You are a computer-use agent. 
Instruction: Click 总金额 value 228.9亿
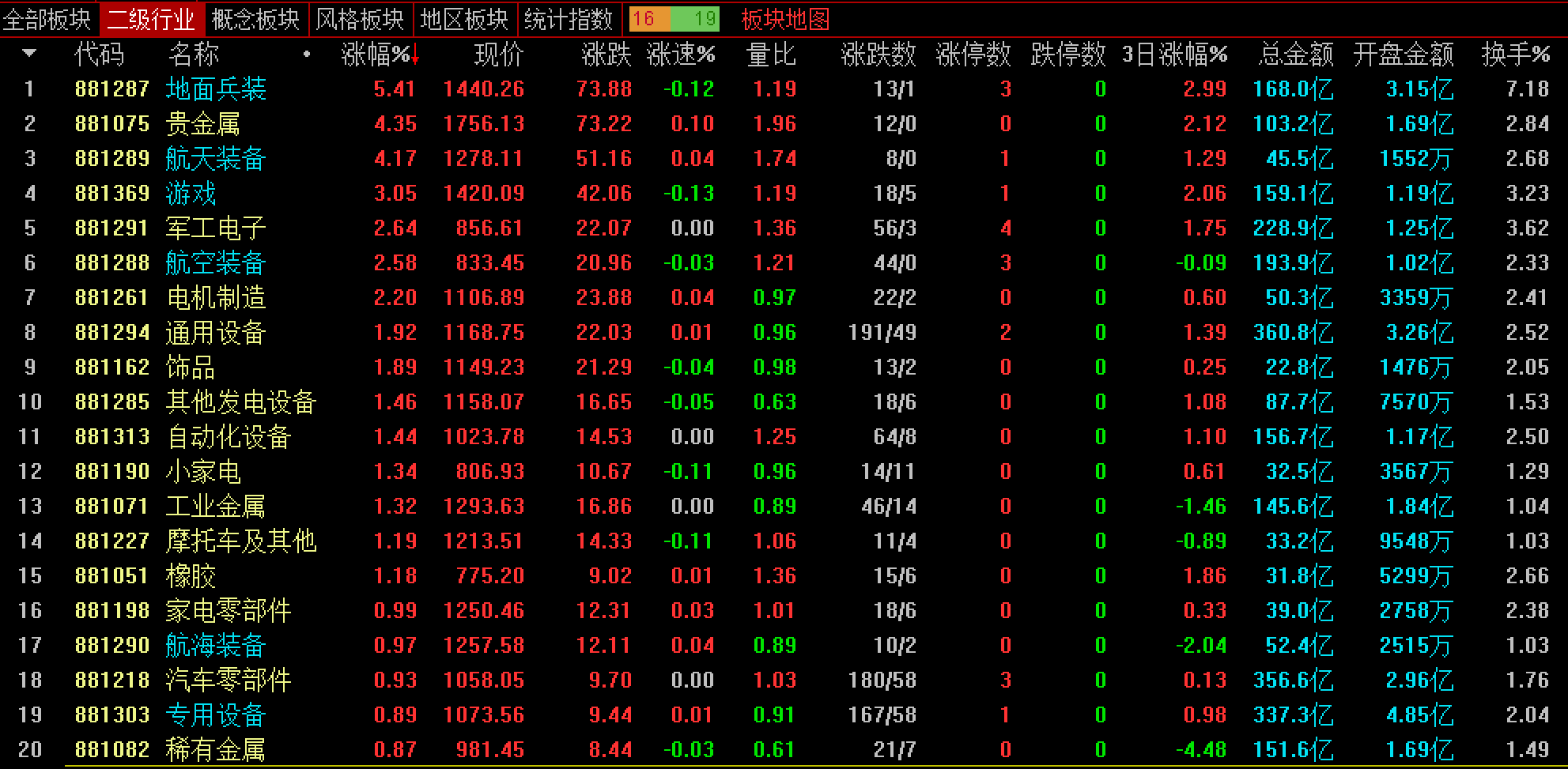point(1294,228)
